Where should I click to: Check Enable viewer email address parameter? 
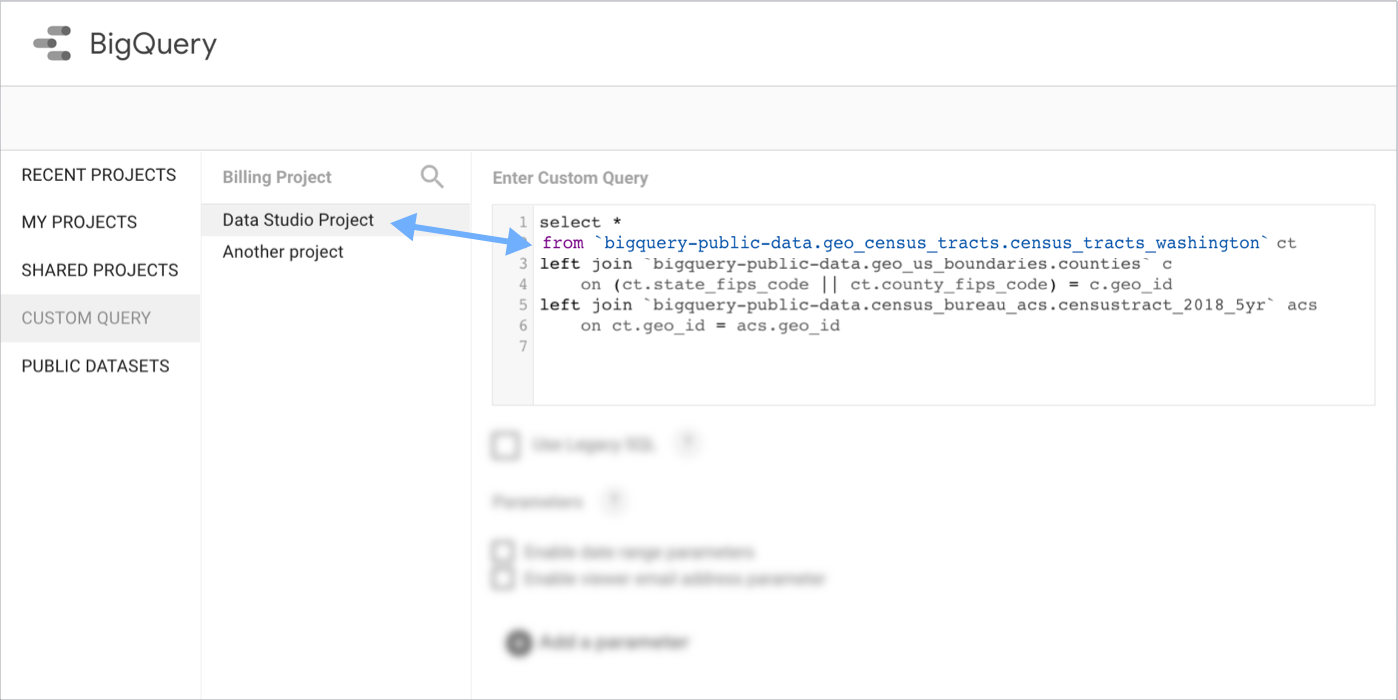point(503,578)
